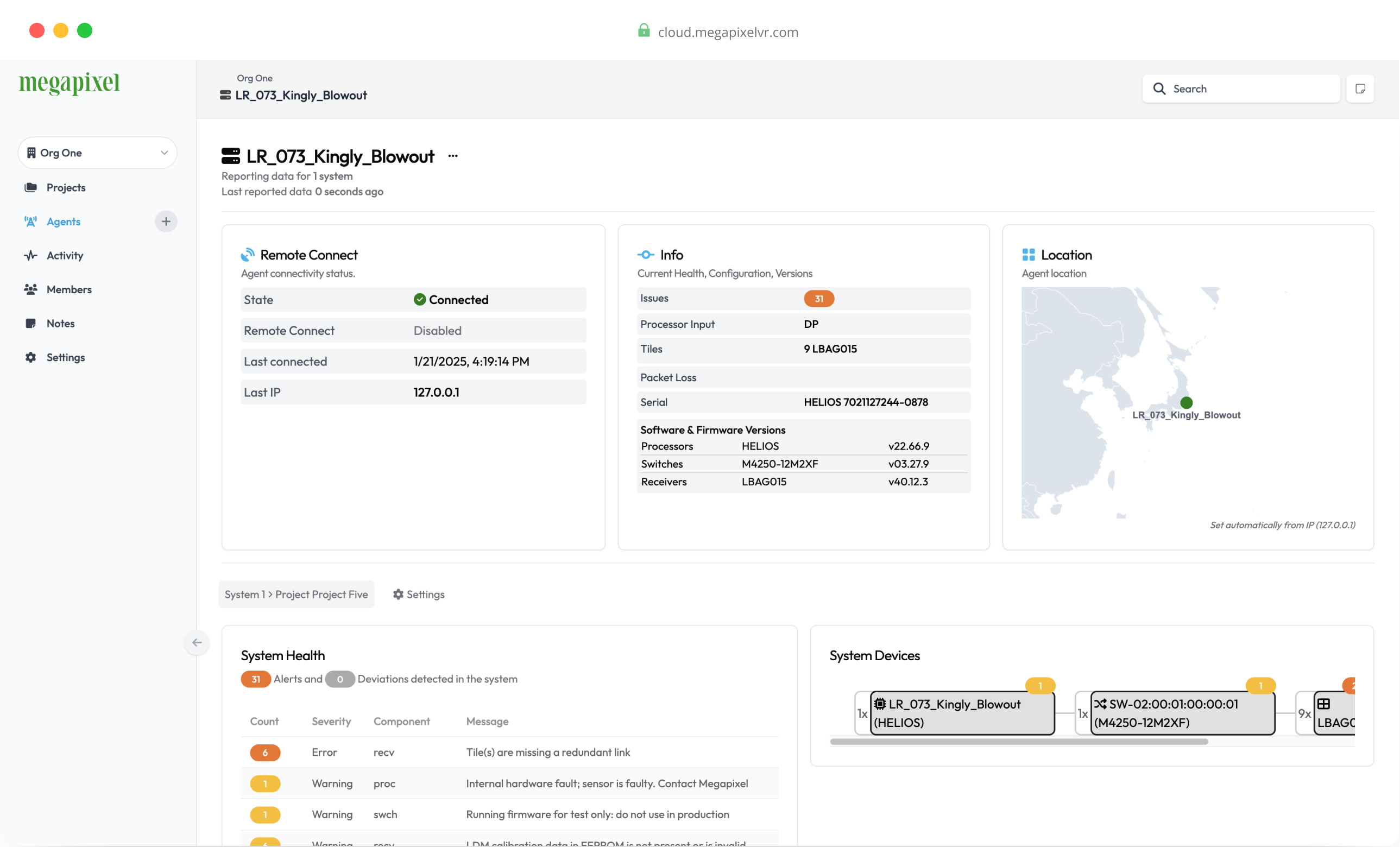
Task: Click the alert badge on the switch node
Action: pyautogui.click(x=1260, y=686)
